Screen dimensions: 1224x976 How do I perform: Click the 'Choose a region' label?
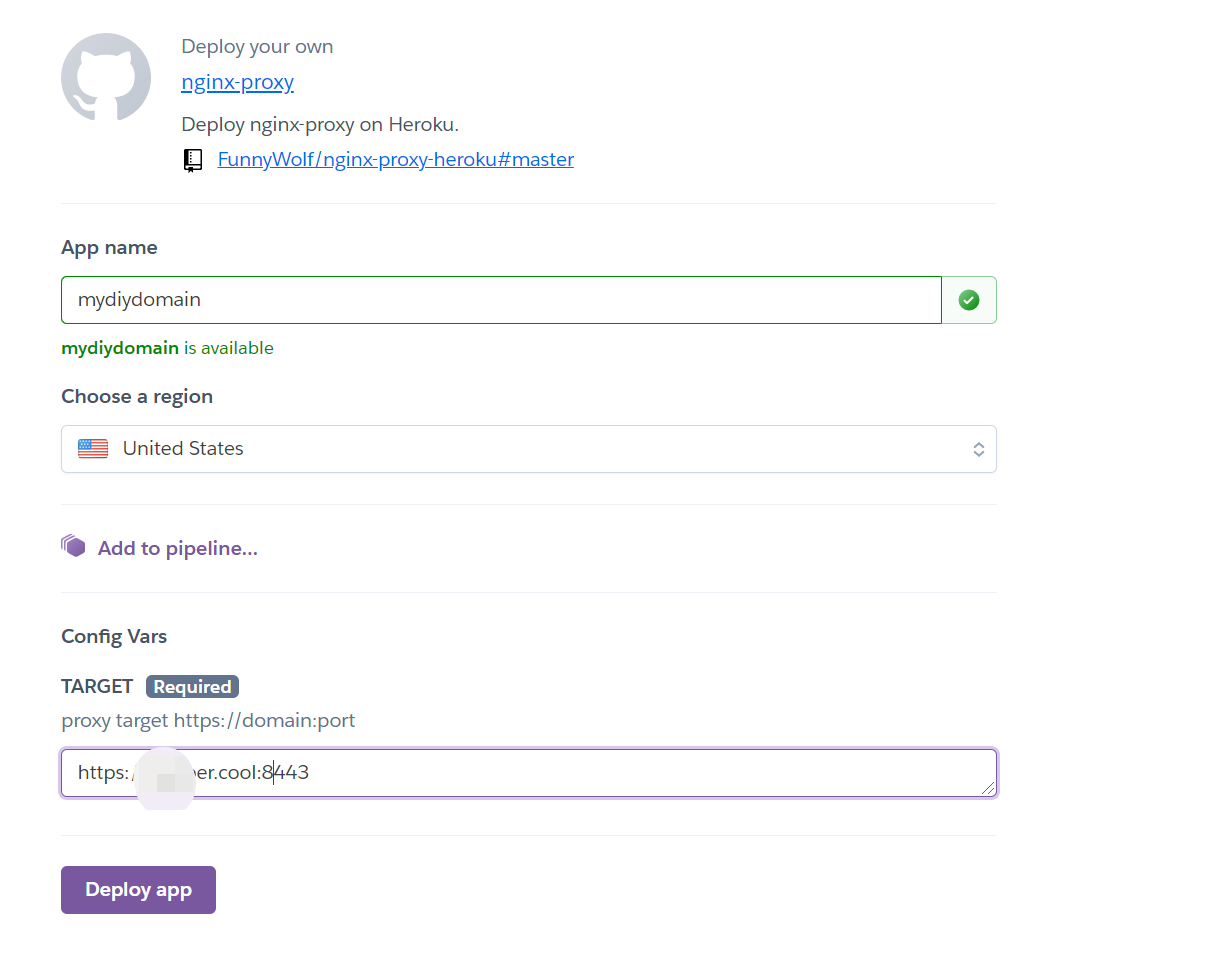[137, 396]
